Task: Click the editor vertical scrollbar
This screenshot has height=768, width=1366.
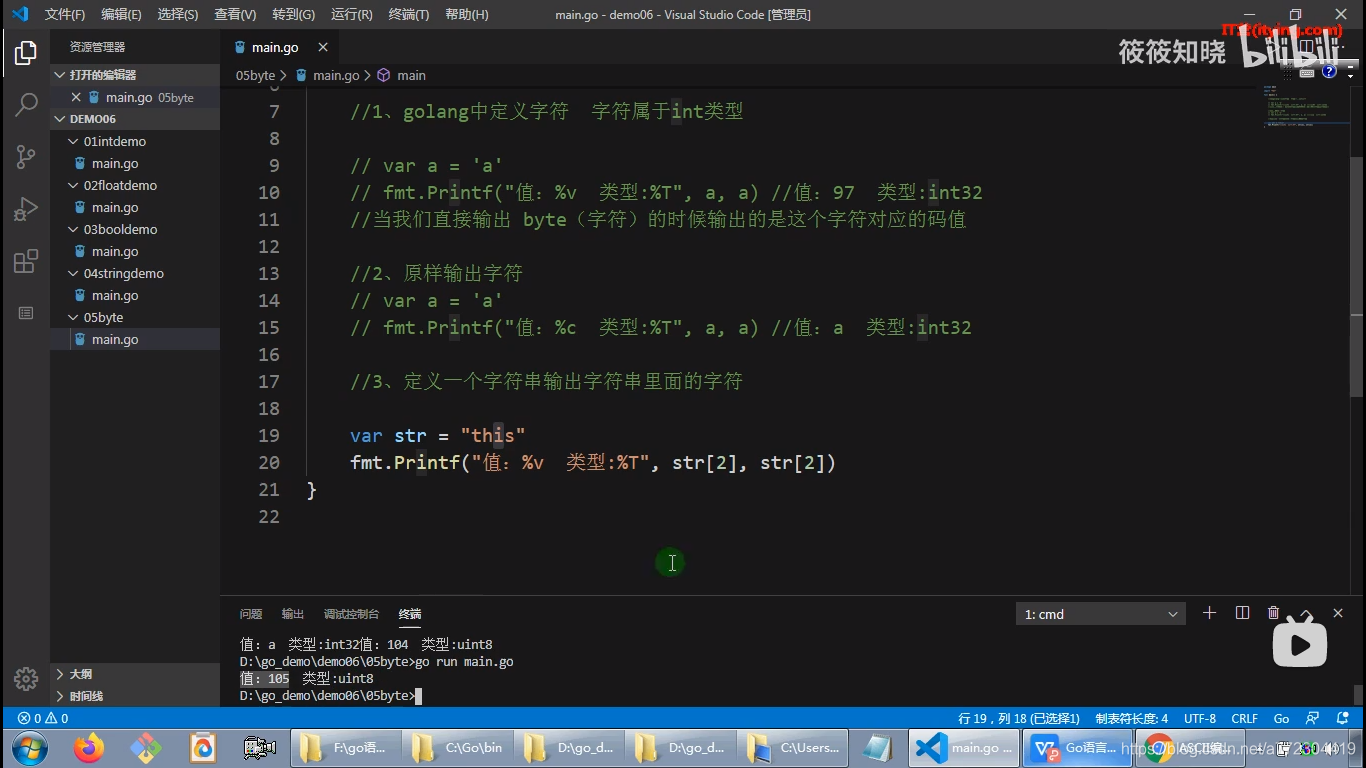Action: click(x=1358, y=279)
